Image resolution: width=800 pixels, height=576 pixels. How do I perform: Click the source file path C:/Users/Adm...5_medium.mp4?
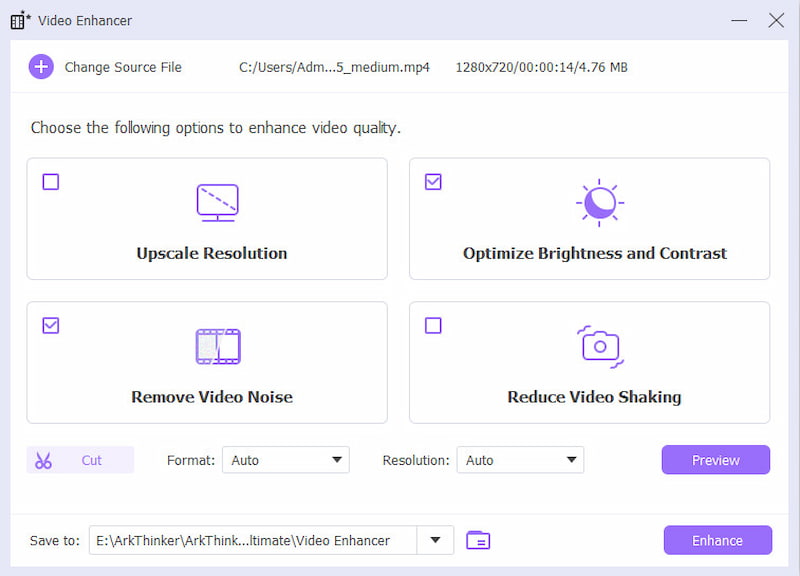tap(334, 67)
